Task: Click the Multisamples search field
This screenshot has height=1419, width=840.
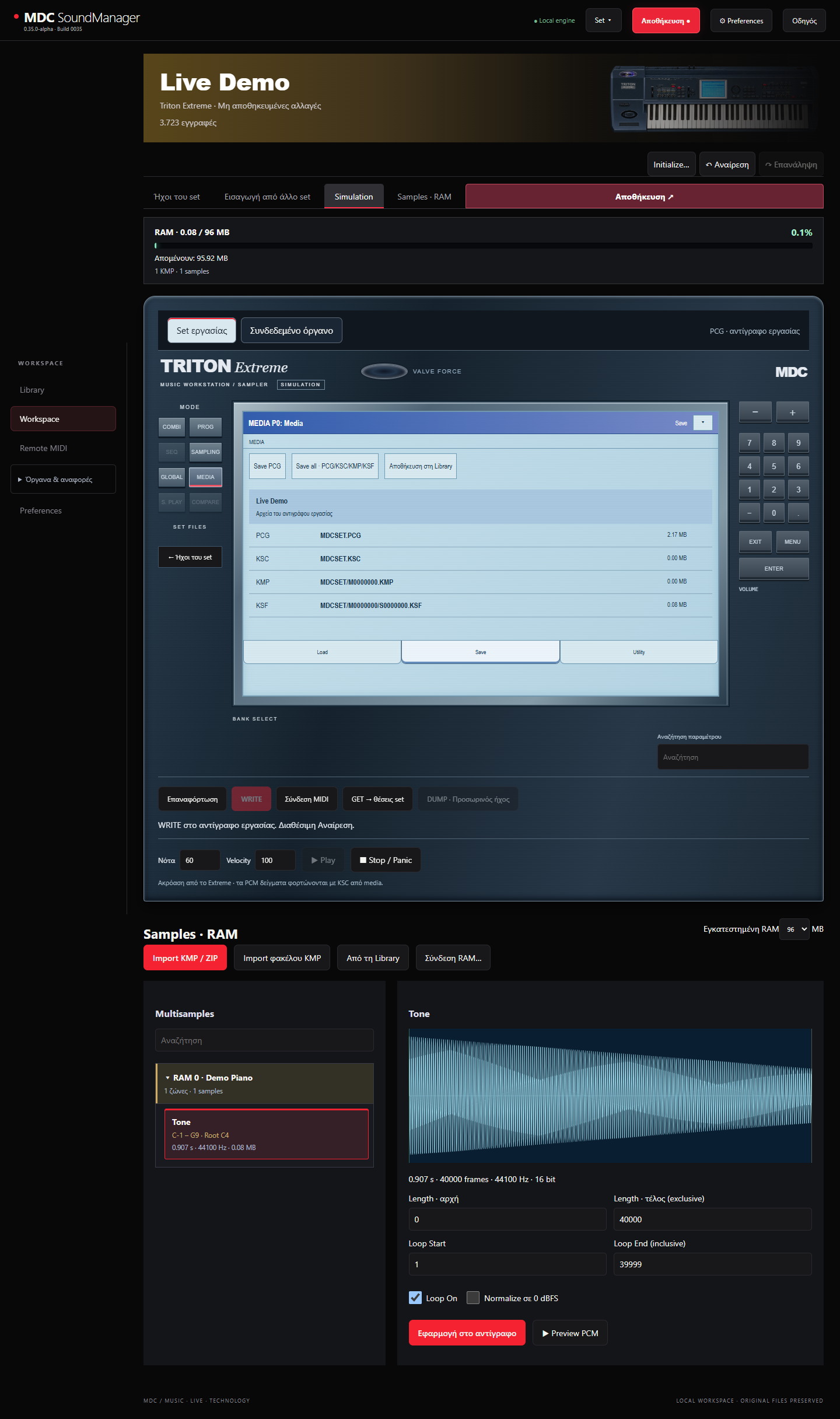Action: point(264,1040)
